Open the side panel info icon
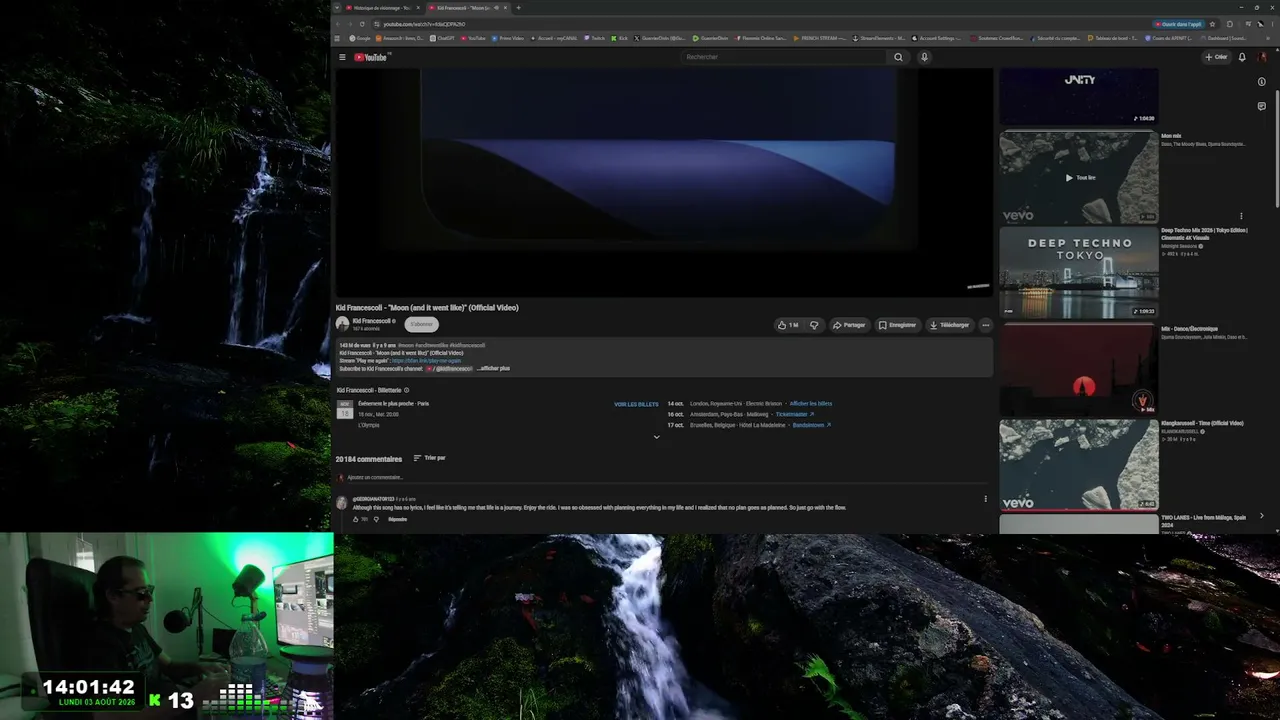The height and width of the screenshot is (720, 1280). pyautogui.click(x=1261, y=82)
